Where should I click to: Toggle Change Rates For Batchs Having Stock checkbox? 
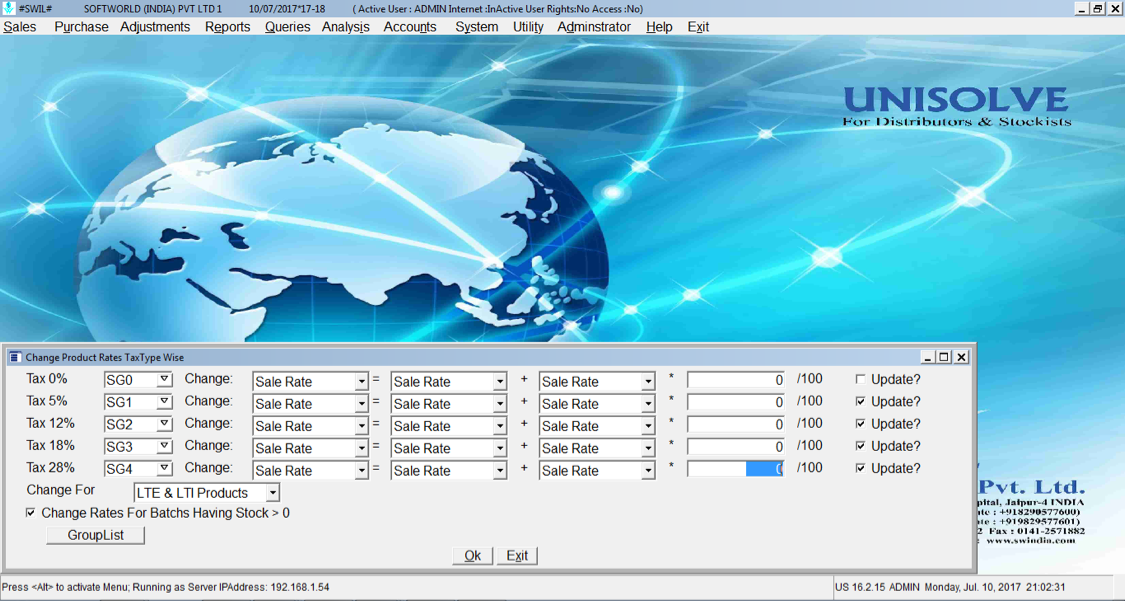[31, 513]
